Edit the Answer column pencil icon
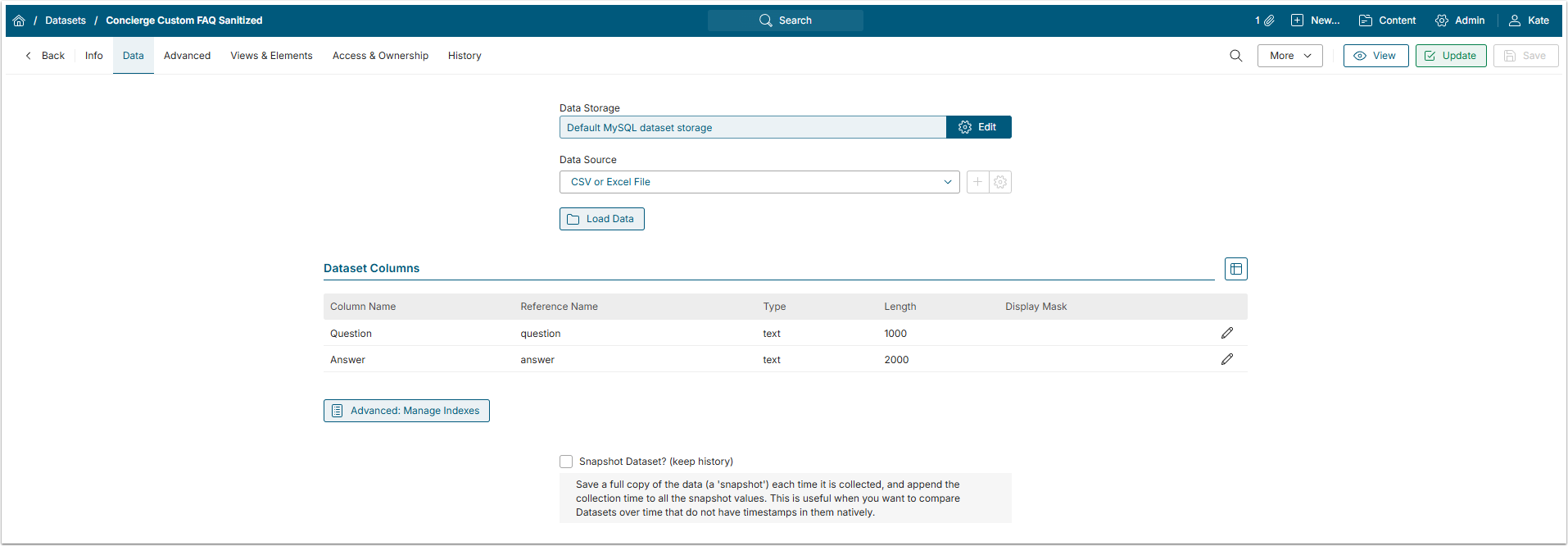 pos(1226,359)
